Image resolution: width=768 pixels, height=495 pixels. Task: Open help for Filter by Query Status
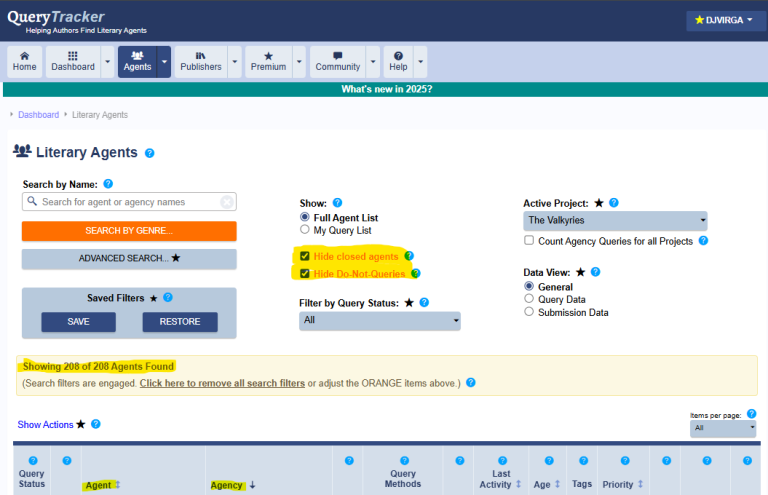click(x=424, y=303)
